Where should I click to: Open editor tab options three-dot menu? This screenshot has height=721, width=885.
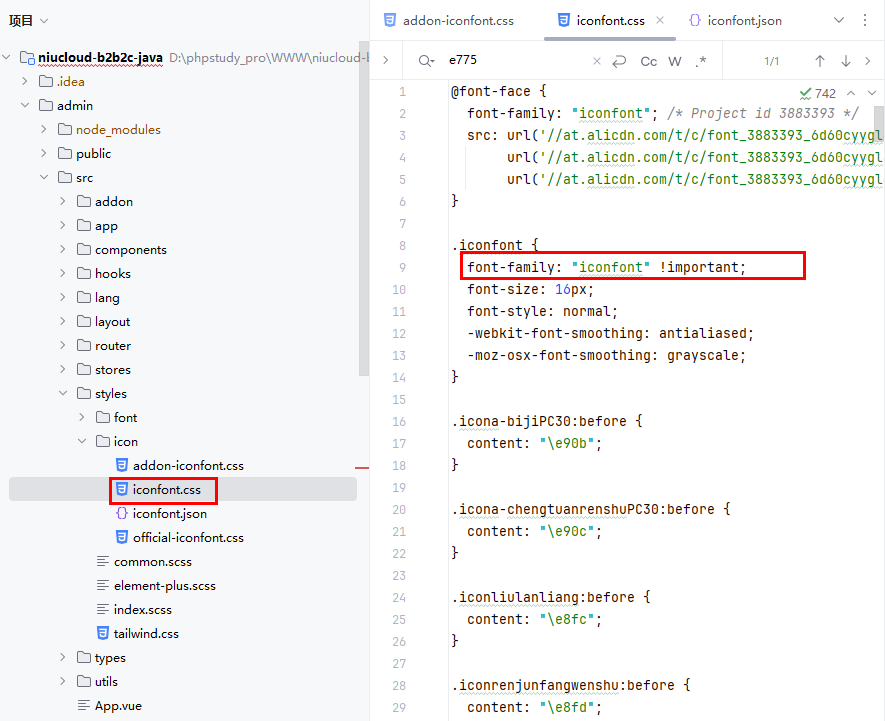pyautogui.click(x=866, y=20)
